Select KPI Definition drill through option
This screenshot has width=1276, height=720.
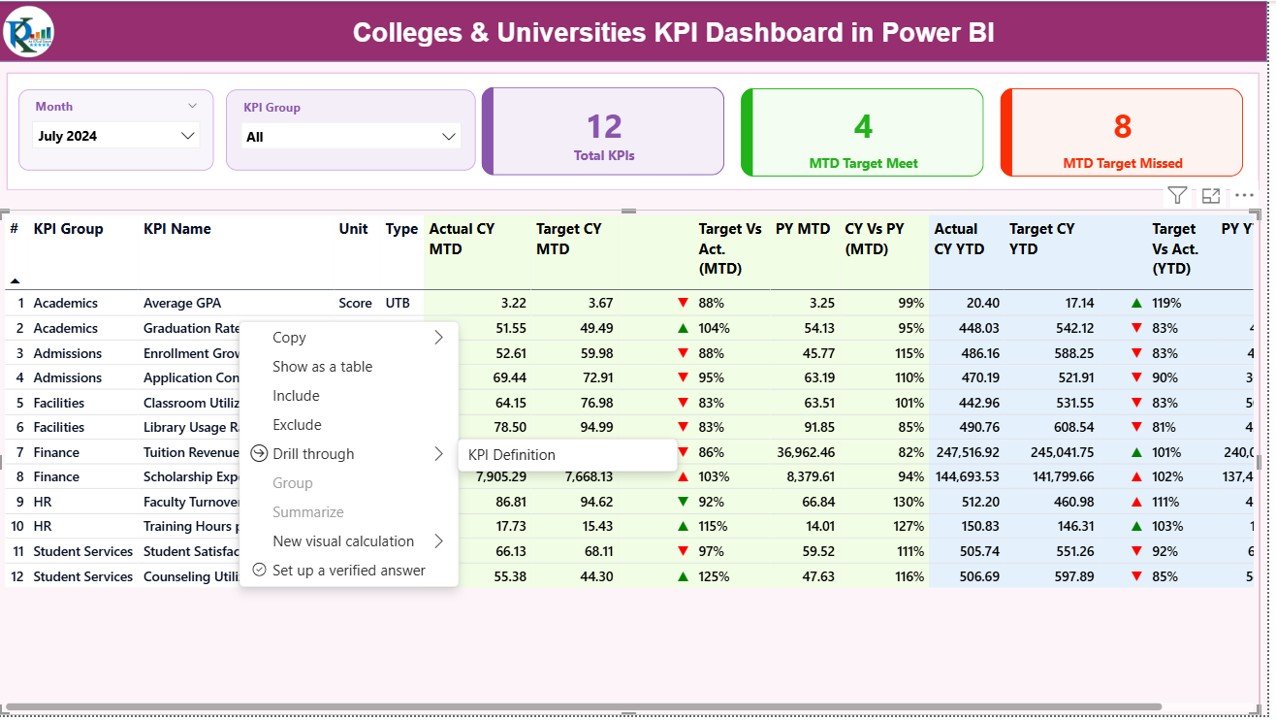[x=511, y=455]
